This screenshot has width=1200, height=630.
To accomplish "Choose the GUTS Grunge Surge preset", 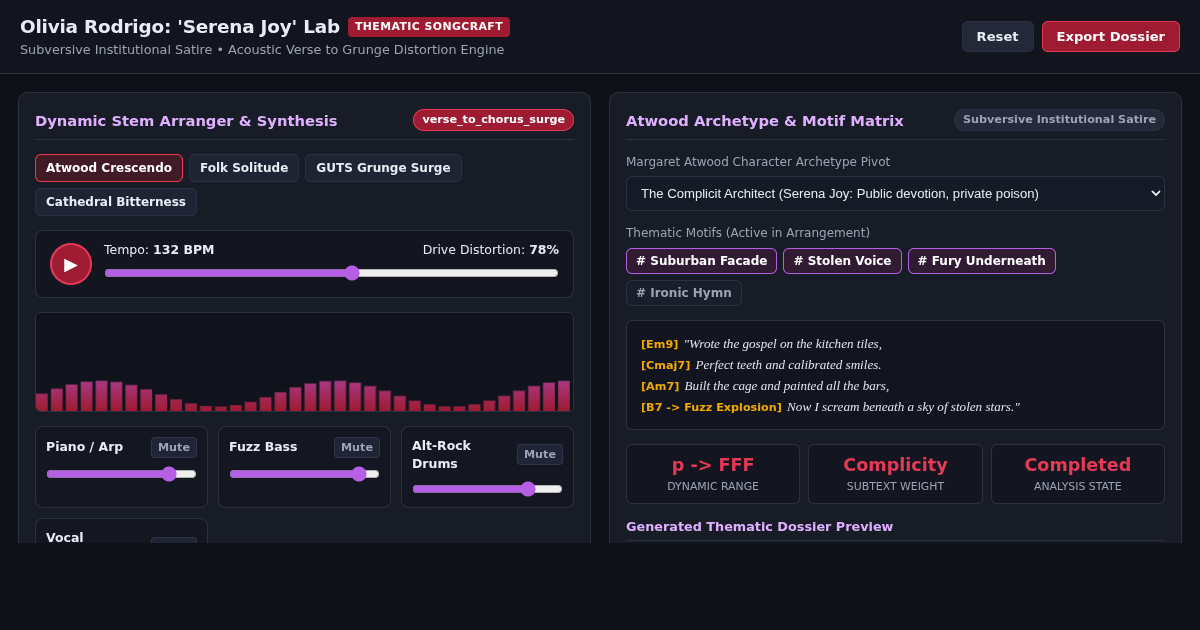I will tap(383, 168).
